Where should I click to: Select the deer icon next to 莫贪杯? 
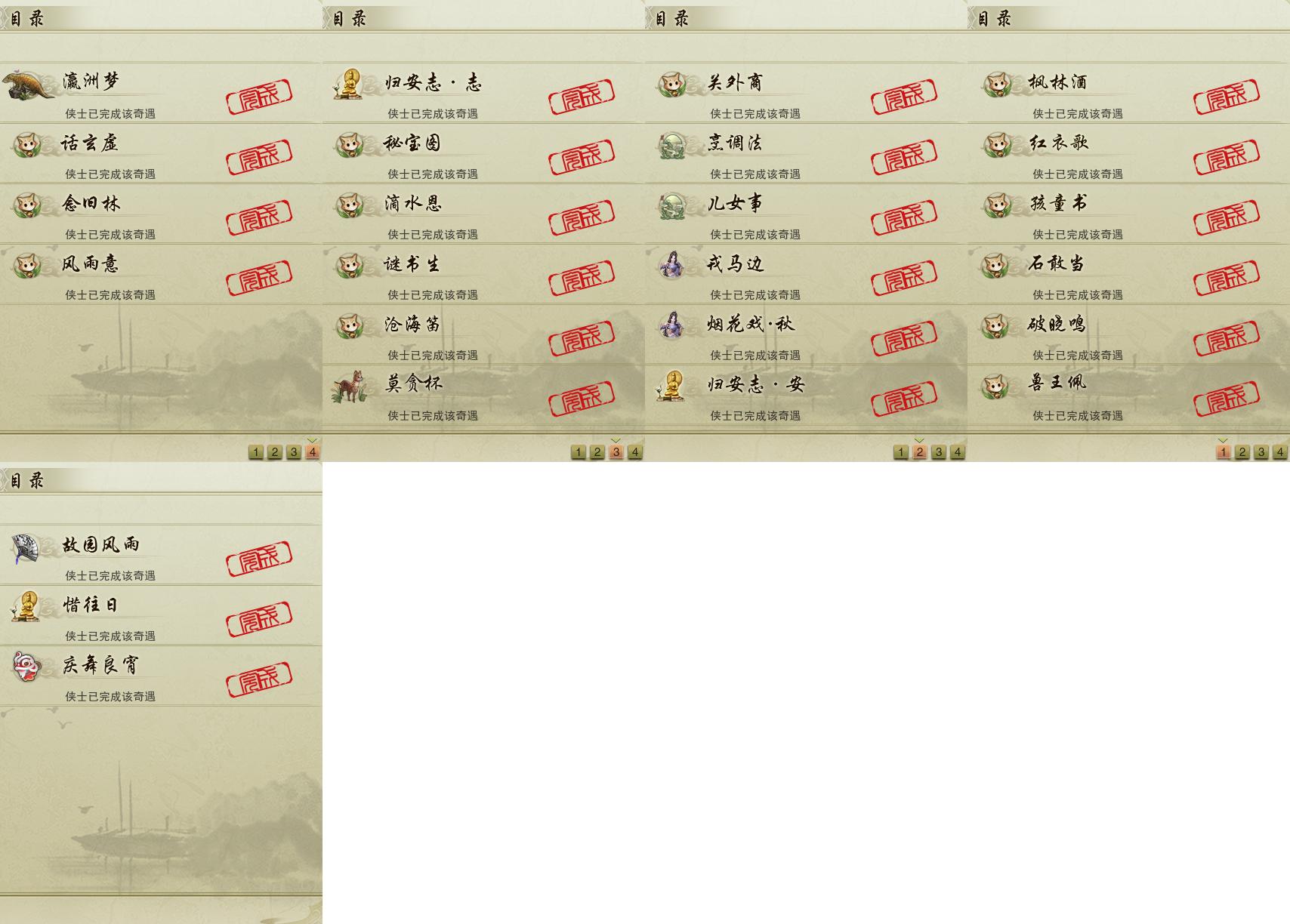pos(350,387)
